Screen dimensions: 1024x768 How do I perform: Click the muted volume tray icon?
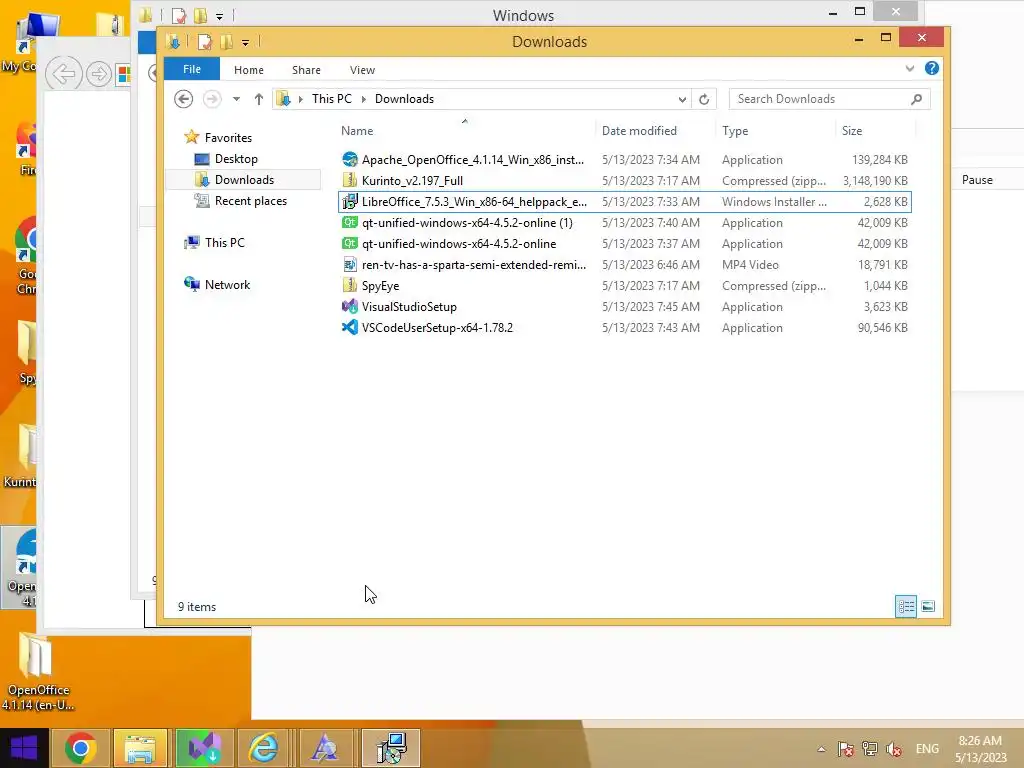tap(894, 749)
